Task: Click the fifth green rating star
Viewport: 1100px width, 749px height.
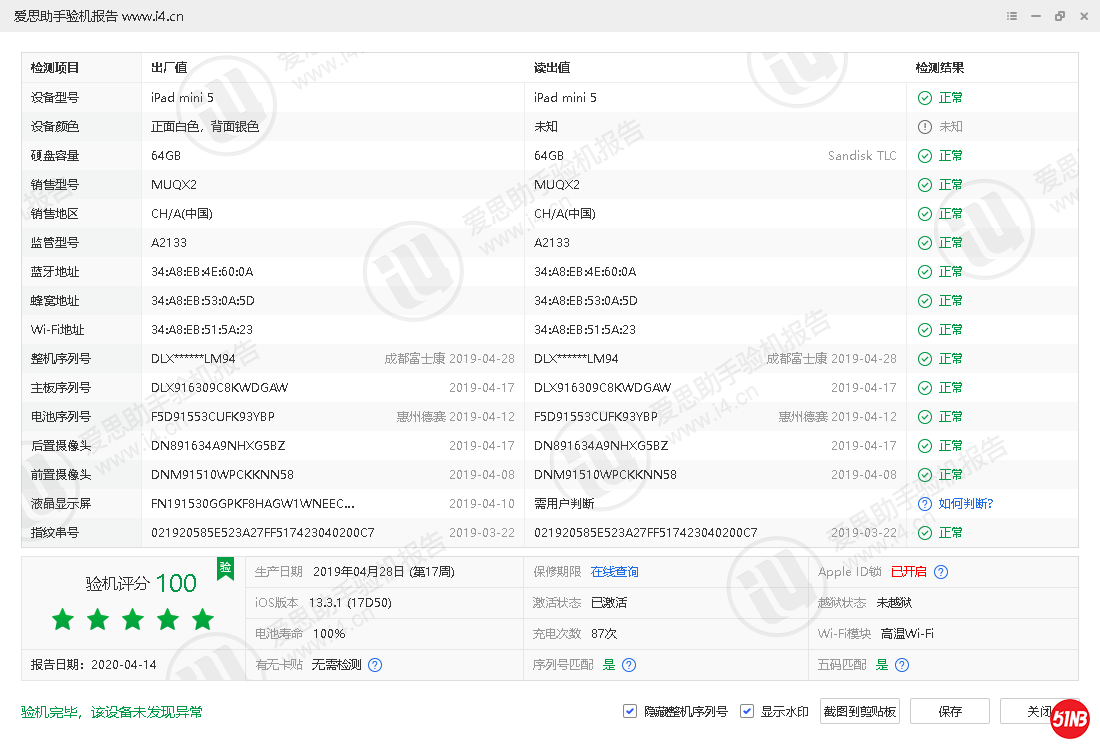Action: (202, 619)
